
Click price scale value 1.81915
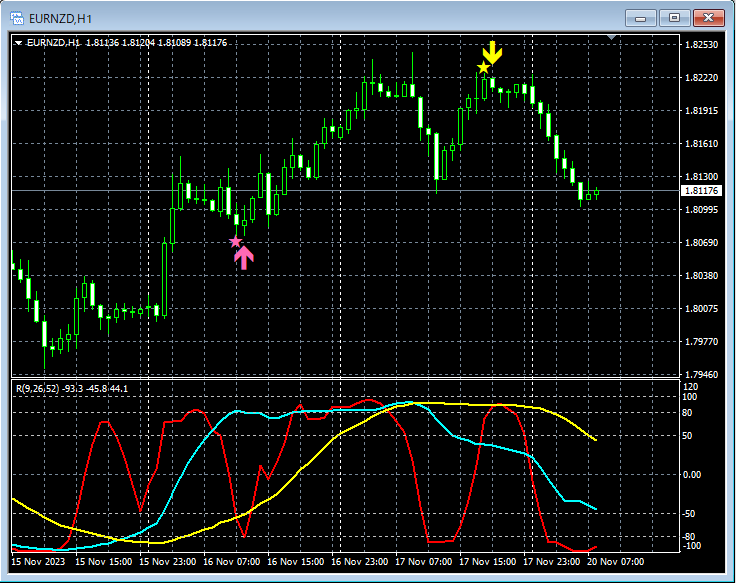tap(701, 110)
